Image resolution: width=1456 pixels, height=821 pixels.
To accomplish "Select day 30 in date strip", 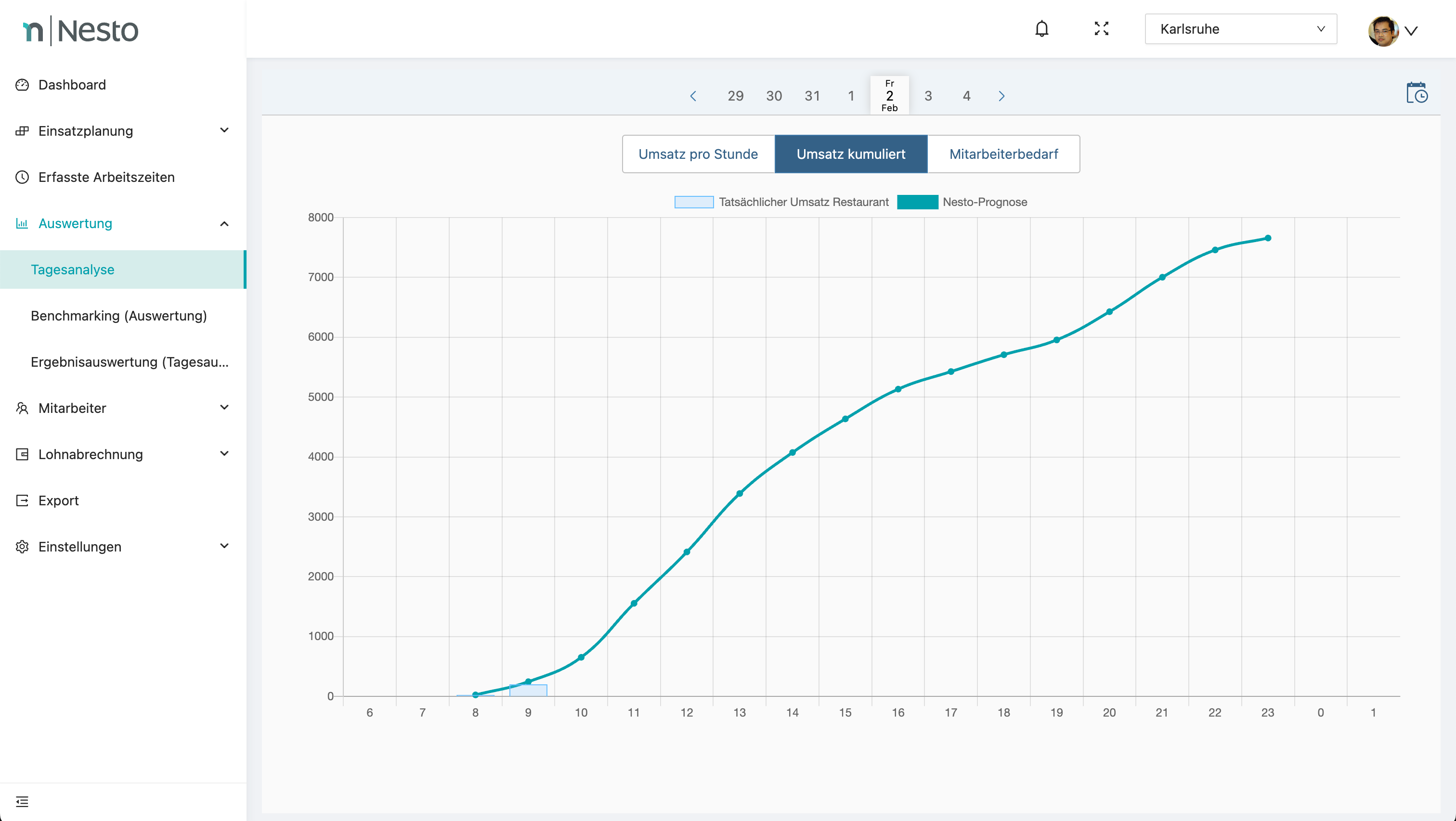I will pos(774,96).
